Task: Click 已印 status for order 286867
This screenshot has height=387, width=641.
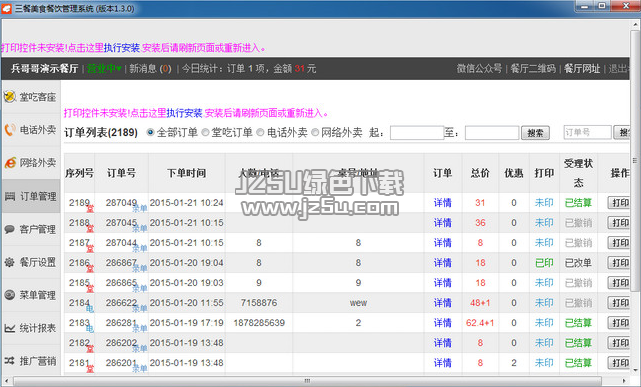Action: click(544, 263)
